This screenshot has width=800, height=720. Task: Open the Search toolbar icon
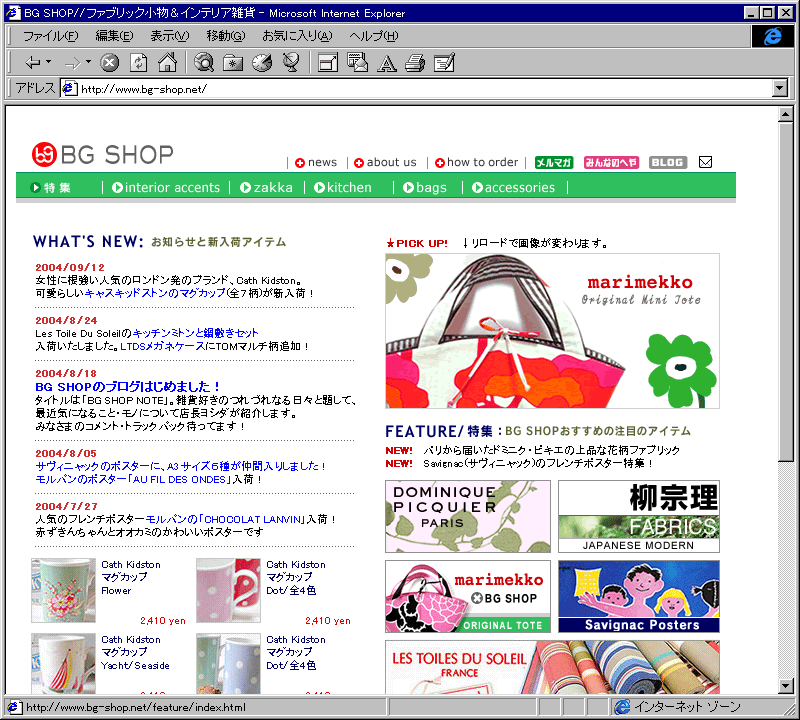click(204, 63)
